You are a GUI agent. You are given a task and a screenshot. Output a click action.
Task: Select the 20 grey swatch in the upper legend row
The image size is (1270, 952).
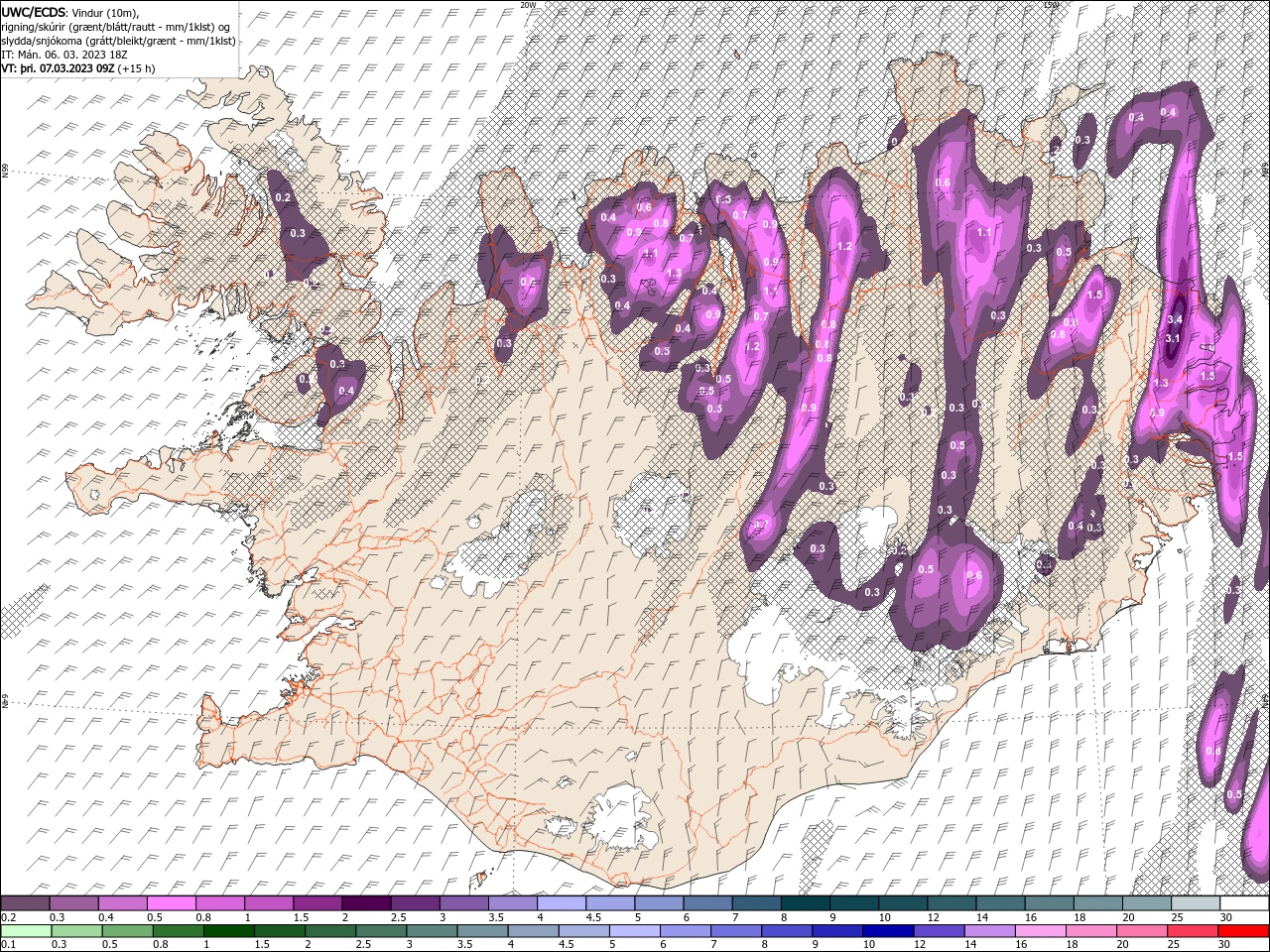(x=1148, y=903)
